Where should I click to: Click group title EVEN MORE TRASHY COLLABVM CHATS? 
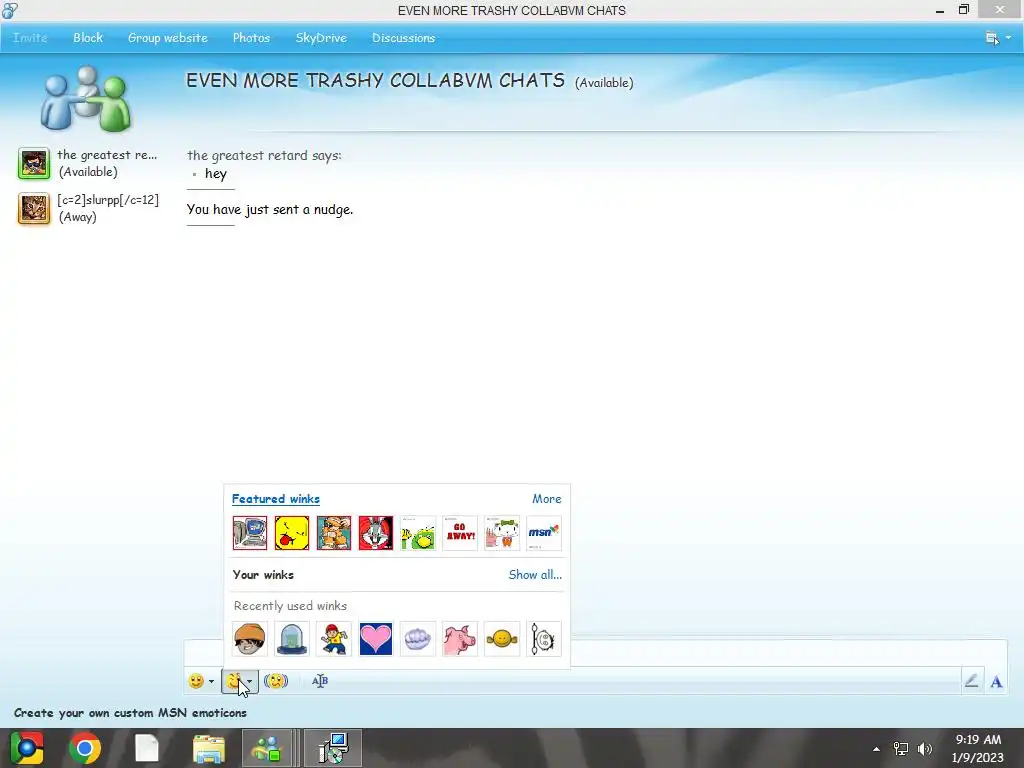pyautogui.click(x=376, y=80)
